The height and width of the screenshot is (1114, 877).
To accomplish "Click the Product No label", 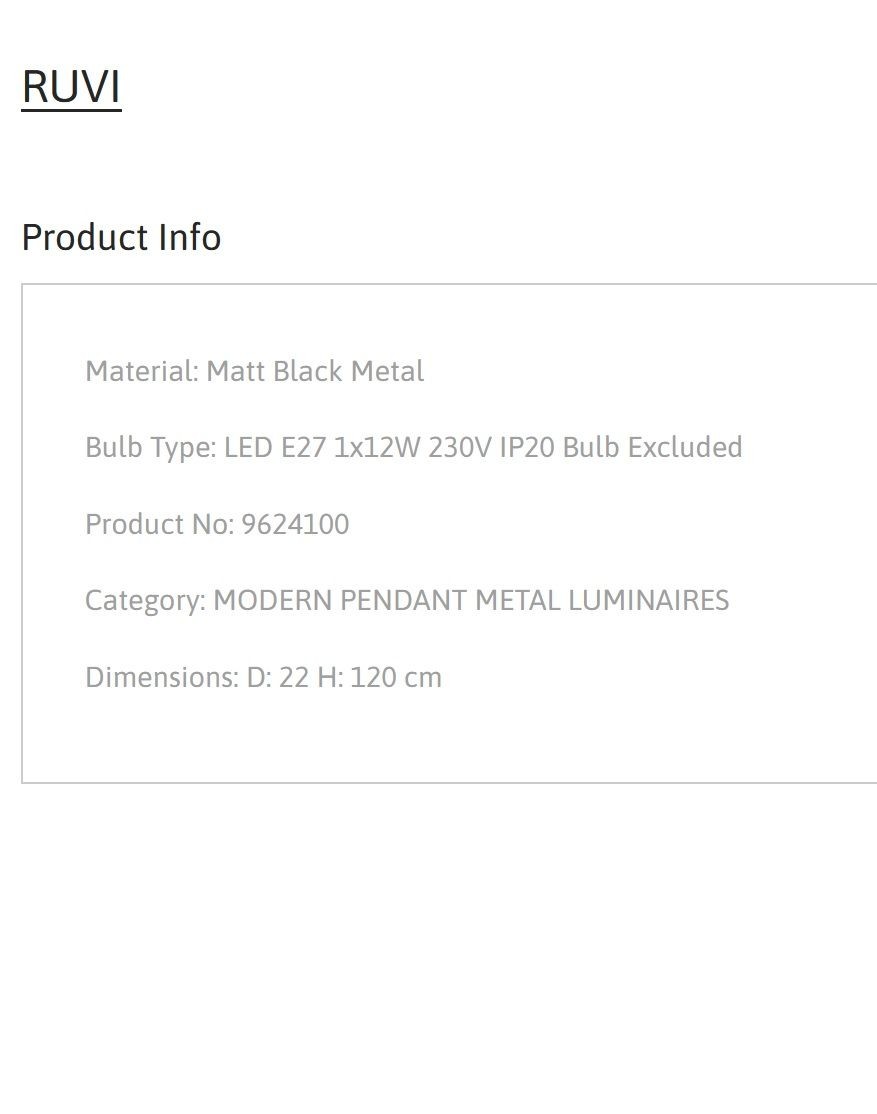I will coord(159,524).
